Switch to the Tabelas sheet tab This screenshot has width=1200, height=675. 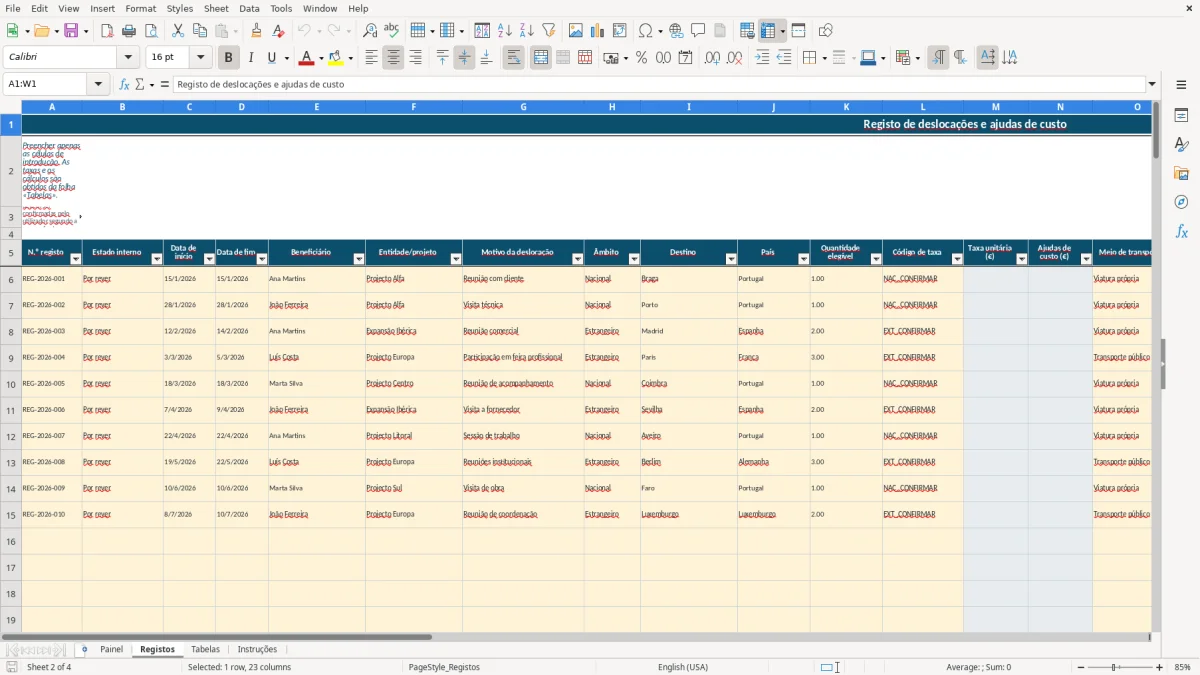[205, 649]
